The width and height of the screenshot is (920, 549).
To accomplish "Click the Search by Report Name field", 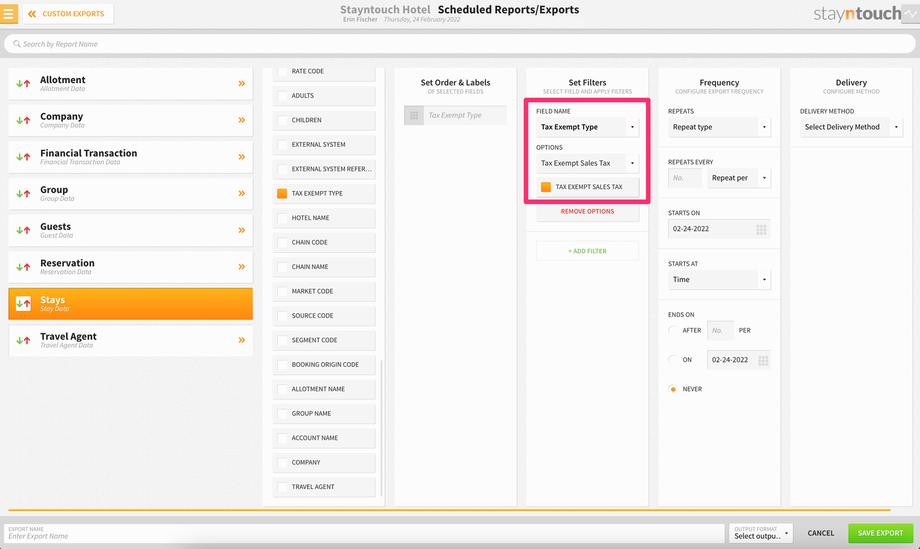I will point(459,44).
